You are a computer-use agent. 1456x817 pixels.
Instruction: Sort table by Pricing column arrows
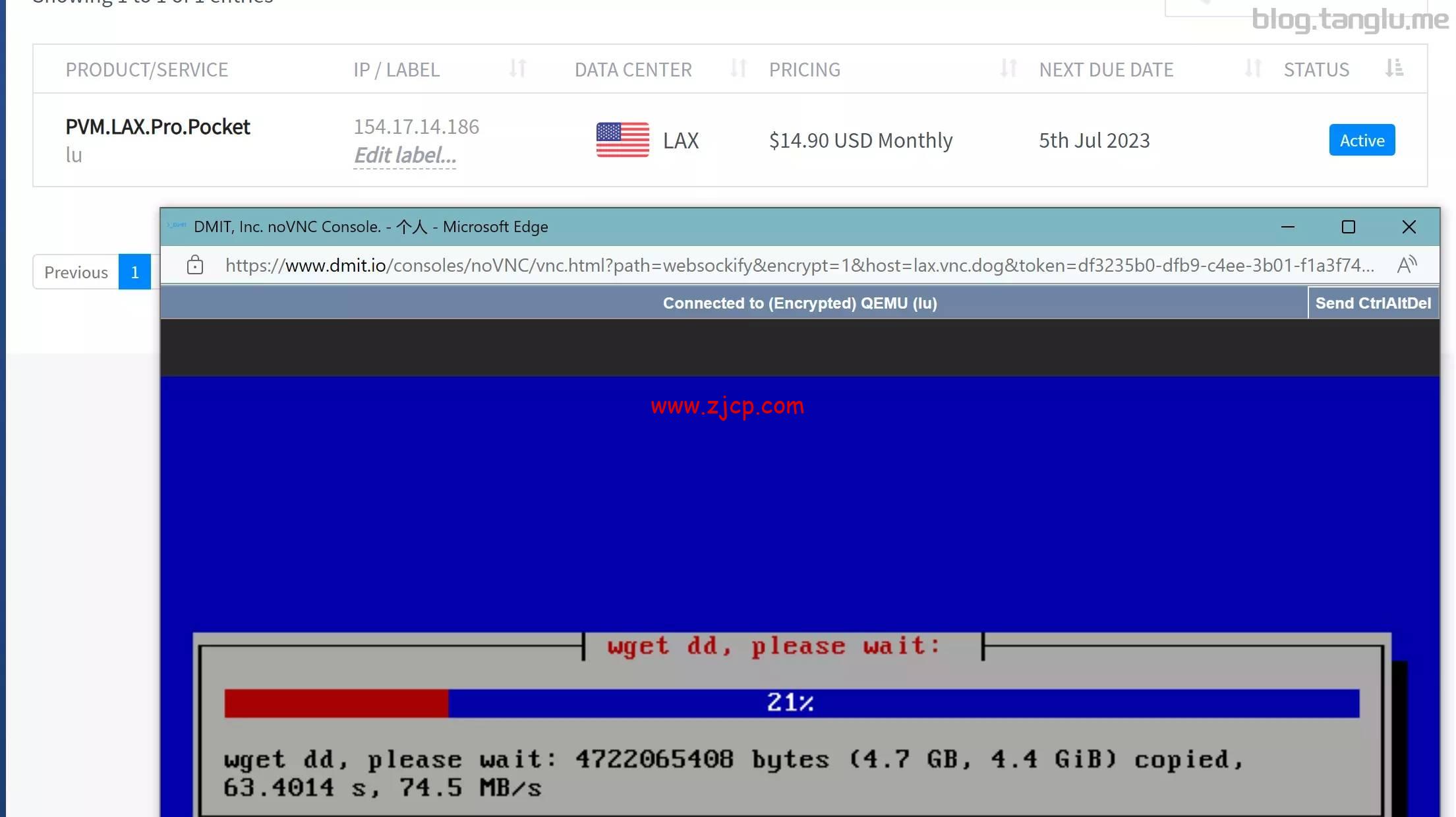click(1008, 69)
